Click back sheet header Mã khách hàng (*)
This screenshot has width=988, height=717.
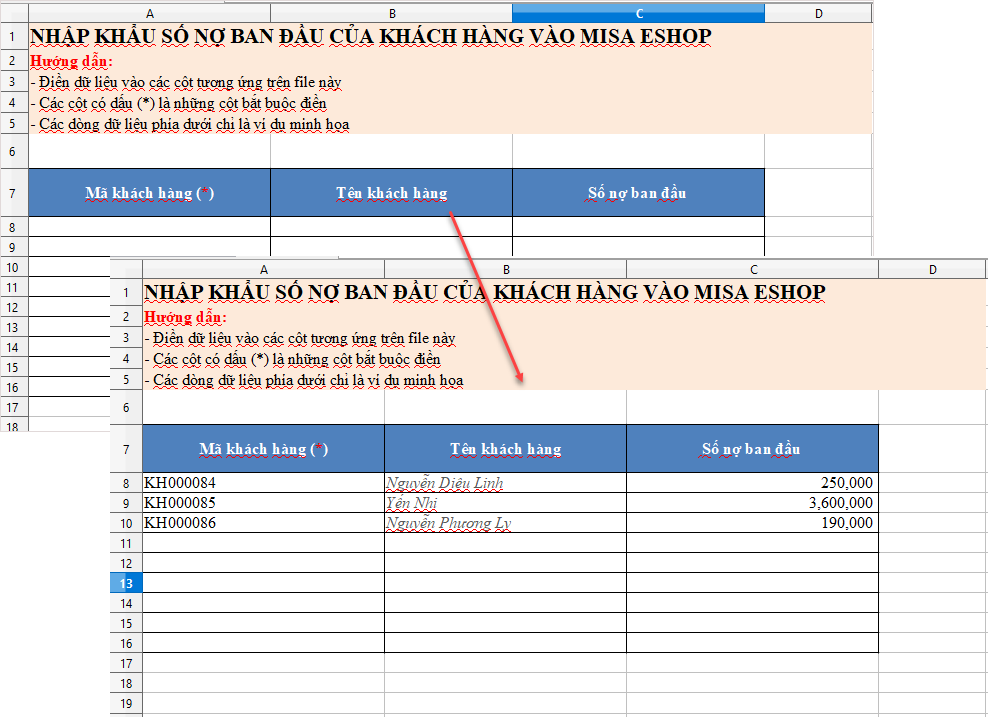149,193
